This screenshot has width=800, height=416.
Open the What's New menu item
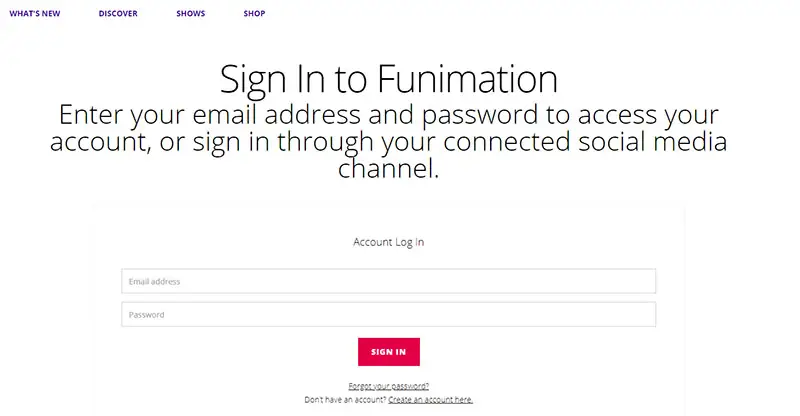(x=35, y=13)
